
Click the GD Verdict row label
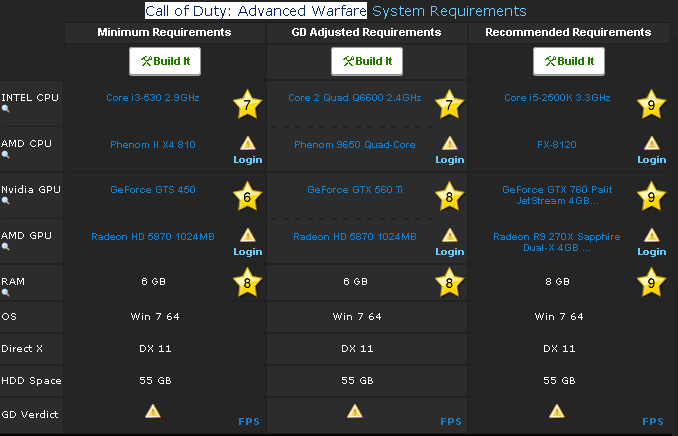tap(29, 414)
